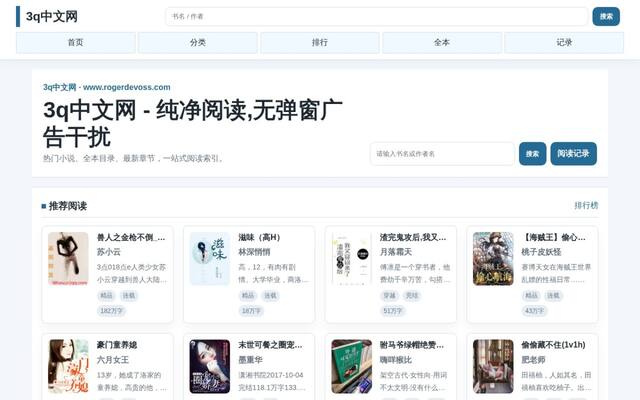Click the 推荐阅读 section heading

pyautogui.click(x=68, y=206)
